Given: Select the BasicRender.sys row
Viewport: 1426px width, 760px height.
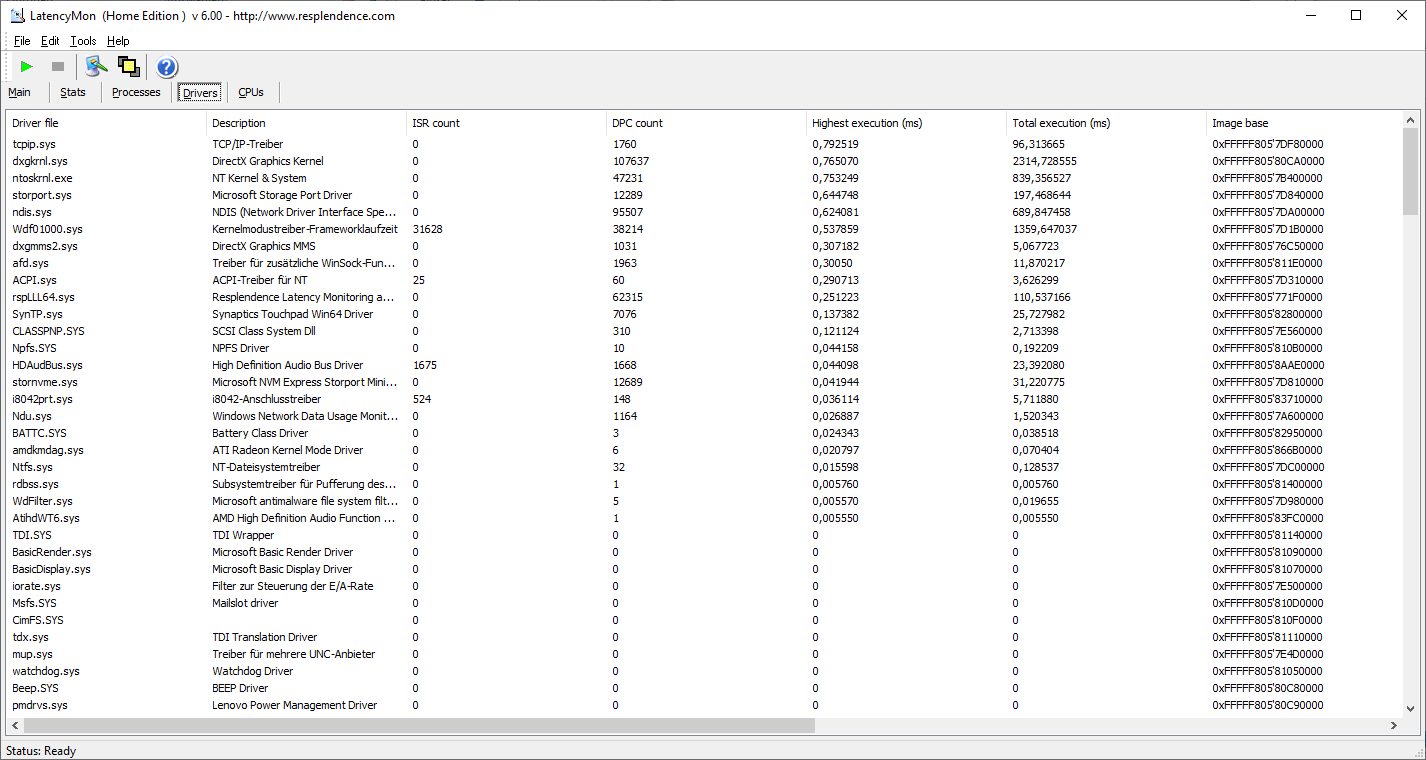Looking at the screenshot, I should coord(704,552).
